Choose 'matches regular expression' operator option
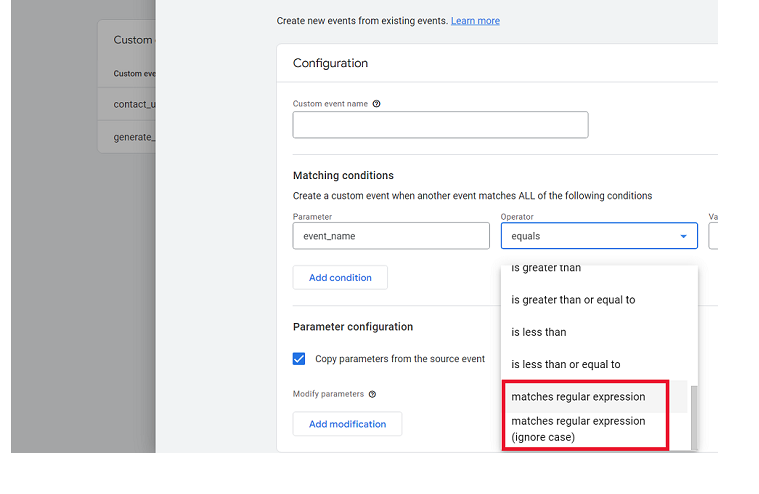This screenshot has width=759, height=494. pos(594,397)
